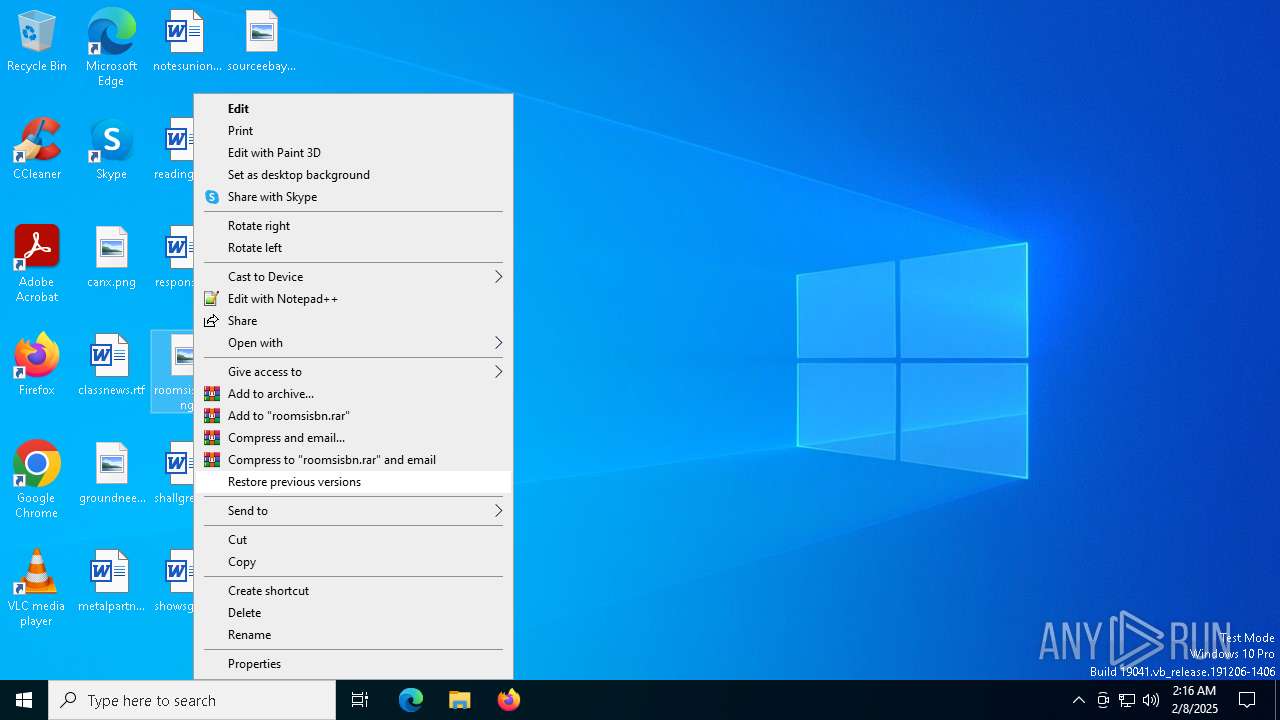Expand the Open with submenu arrow
Image resolution: width=1280 pixels, height=720 pixels.
coord(498,343)
